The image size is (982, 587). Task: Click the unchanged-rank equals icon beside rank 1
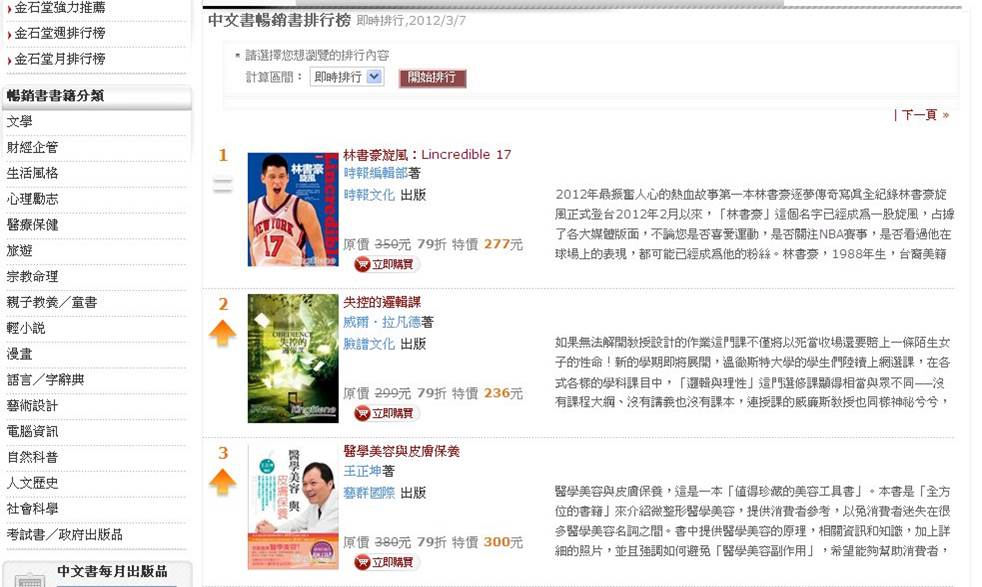click(222, 184)
